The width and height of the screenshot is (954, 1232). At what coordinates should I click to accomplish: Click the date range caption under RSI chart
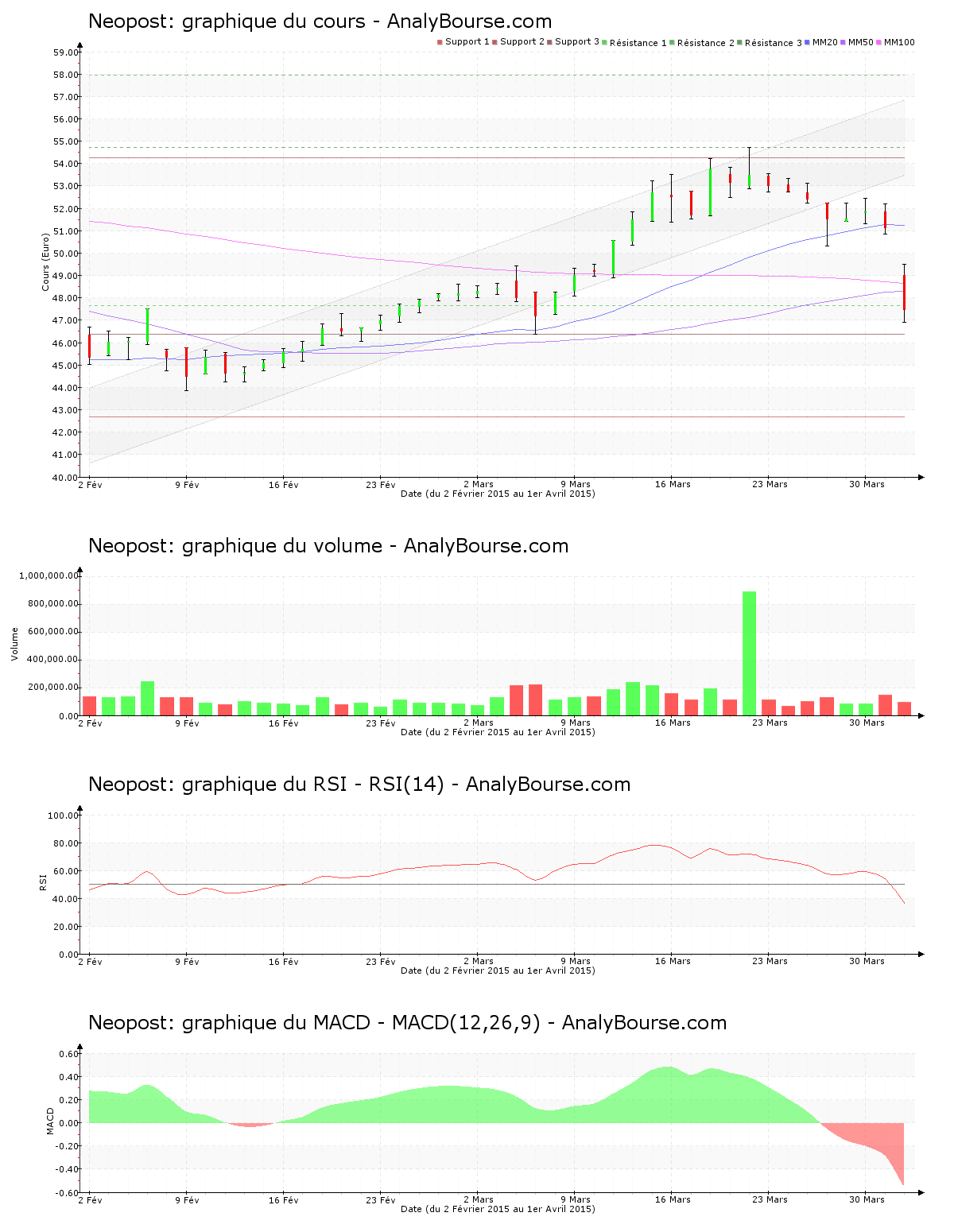(x=498, y=970)
